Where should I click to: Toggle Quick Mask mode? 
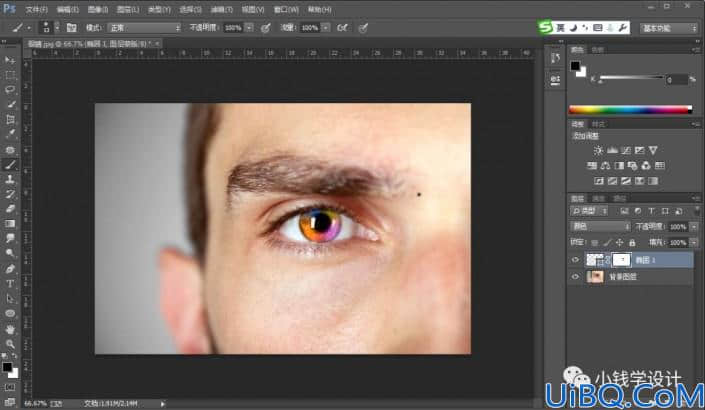pos(10,388)
